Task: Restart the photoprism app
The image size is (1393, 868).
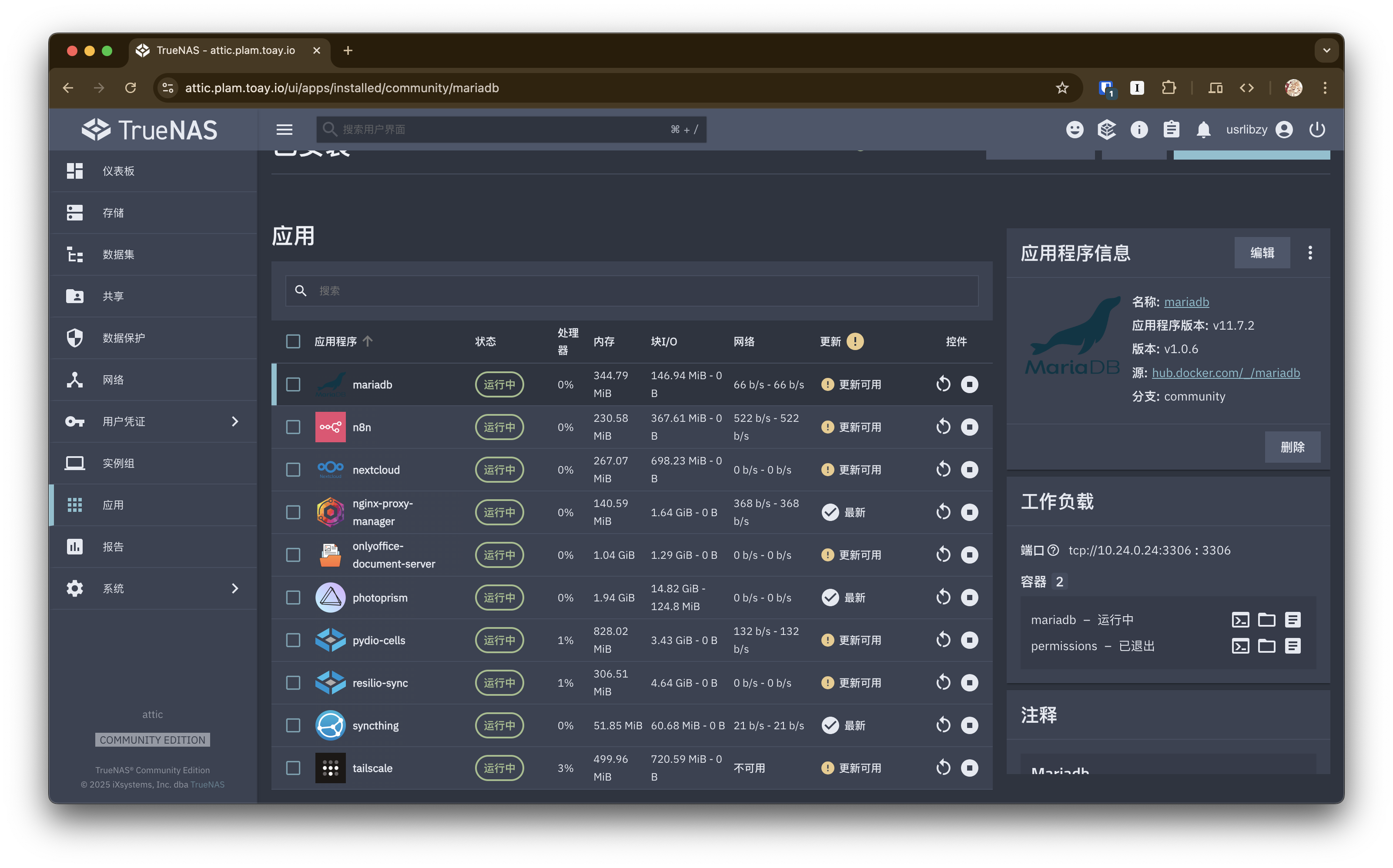Action: [x=943, y=598]
